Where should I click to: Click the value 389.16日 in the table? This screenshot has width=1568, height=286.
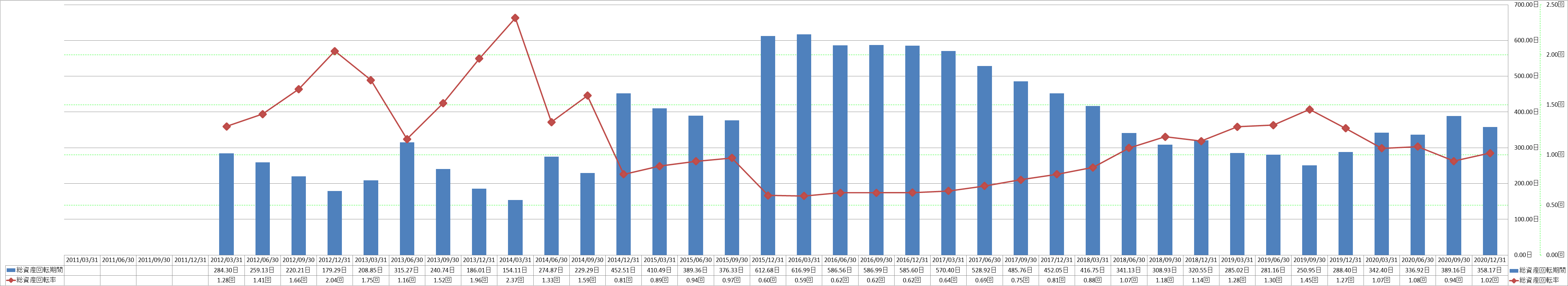coord(1454,270)
